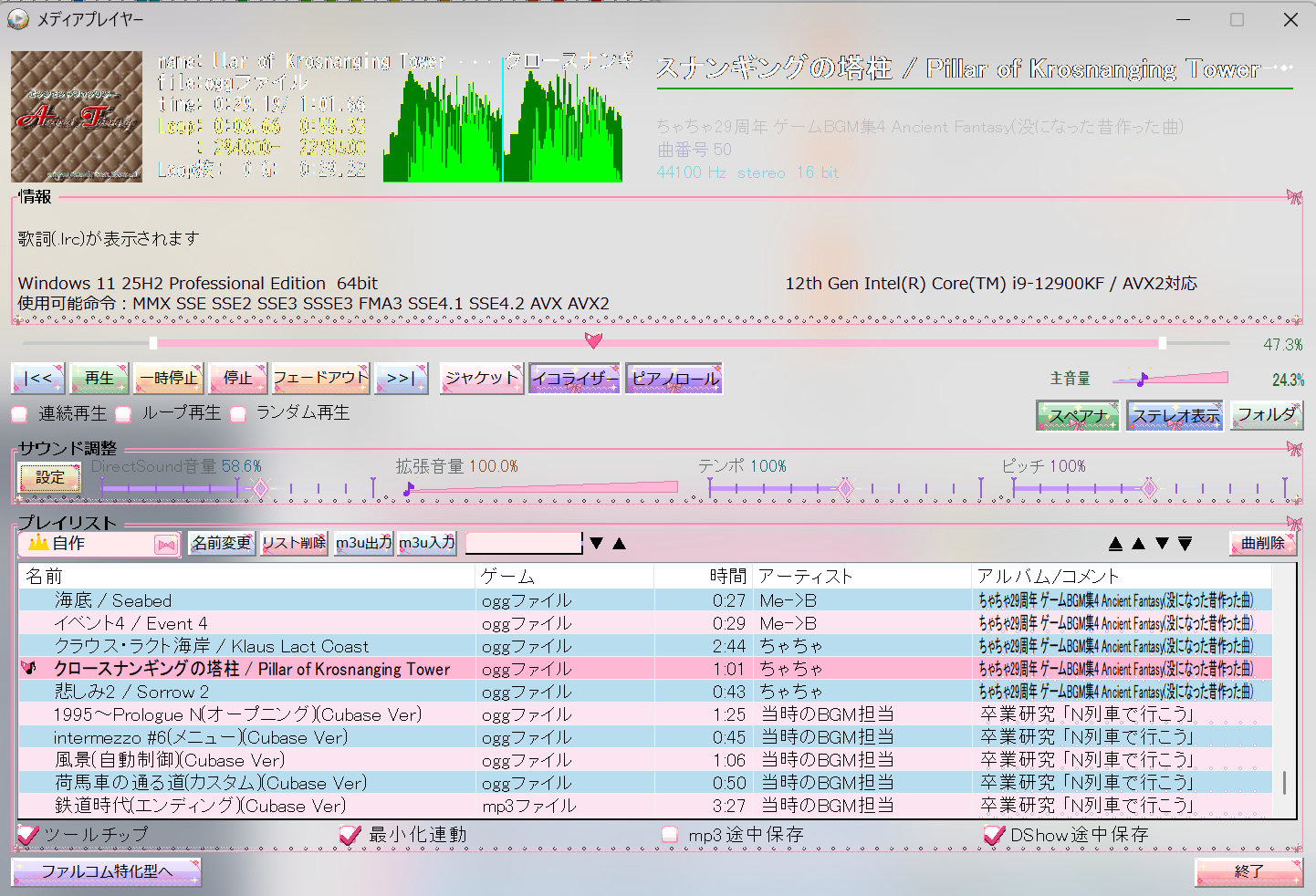Collapse the サウンド調整 panel with ribbon icon
The image size is (1316, 896).
1294,449
